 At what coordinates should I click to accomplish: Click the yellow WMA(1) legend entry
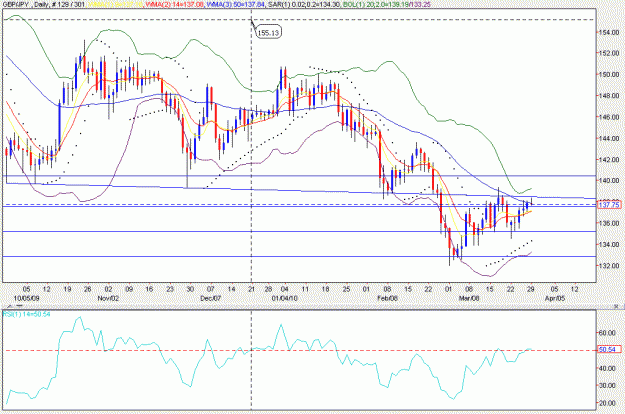[x=116, y=5]
